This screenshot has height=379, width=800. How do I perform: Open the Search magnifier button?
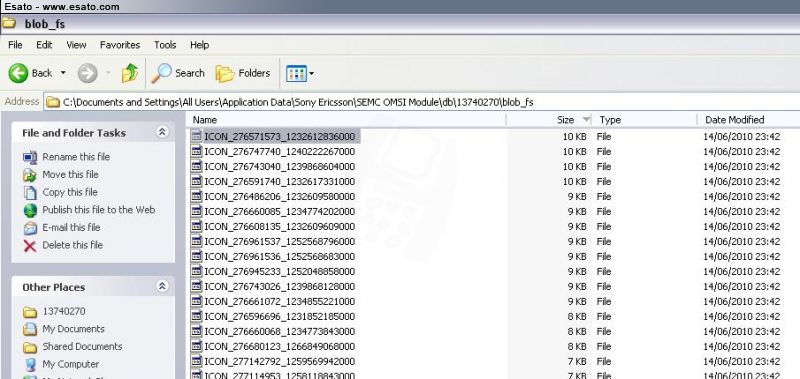pos(177,73)
